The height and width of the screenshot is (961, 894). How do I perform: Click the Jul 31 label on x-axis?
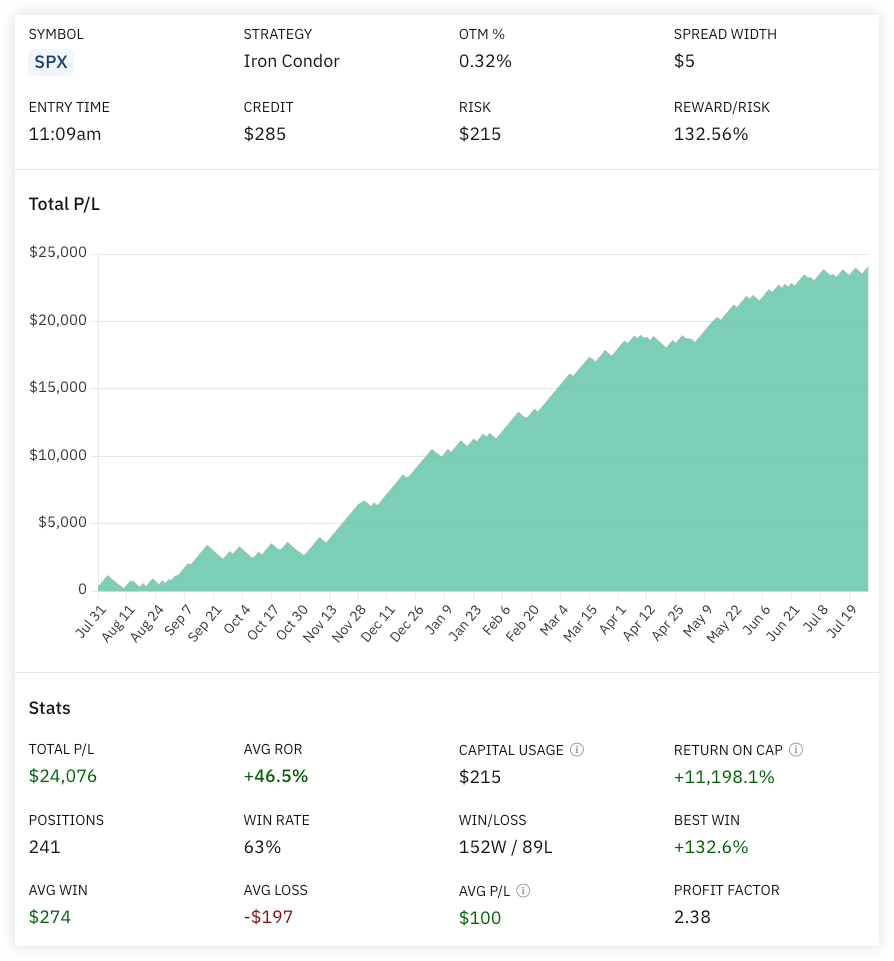(91, 620)
